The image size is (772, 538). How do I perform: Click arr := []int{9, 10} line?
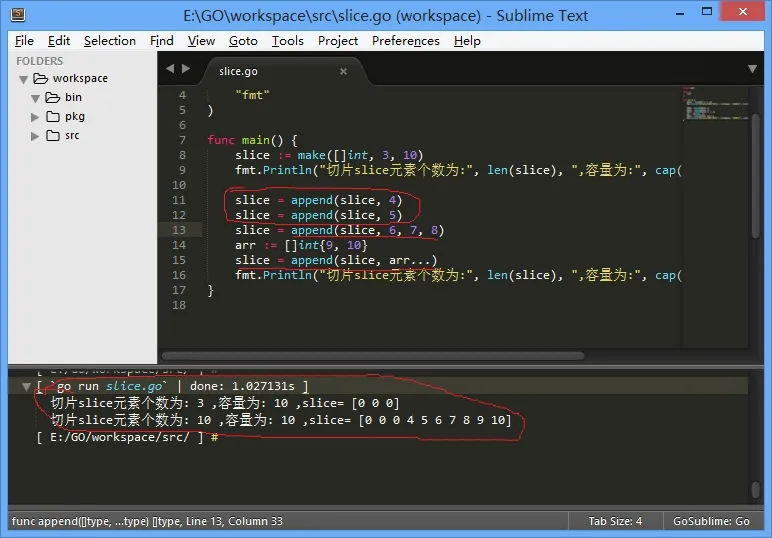pos(301,245)
